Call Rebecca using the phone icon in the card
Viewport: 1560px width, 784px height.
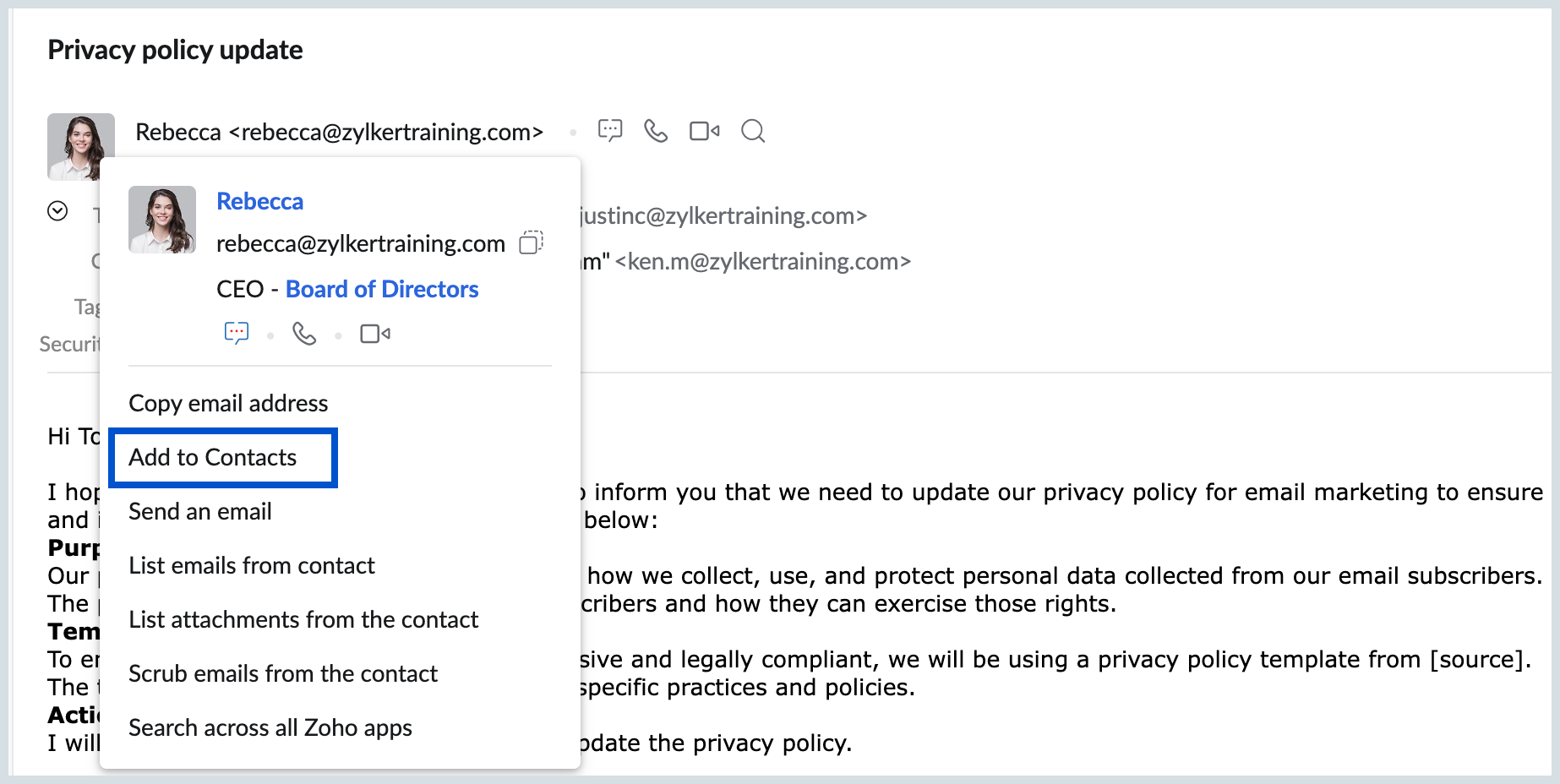(305, 333)
